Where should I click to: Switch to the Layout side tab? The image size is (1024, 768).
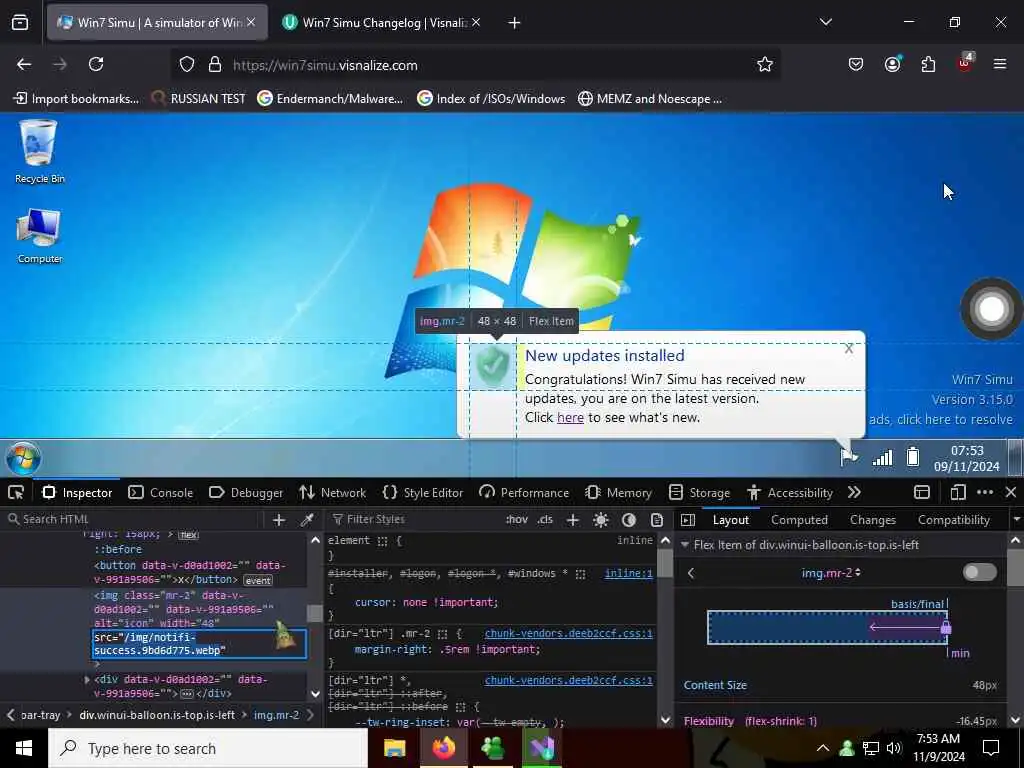pyautogui.click(x=731, y=519)
